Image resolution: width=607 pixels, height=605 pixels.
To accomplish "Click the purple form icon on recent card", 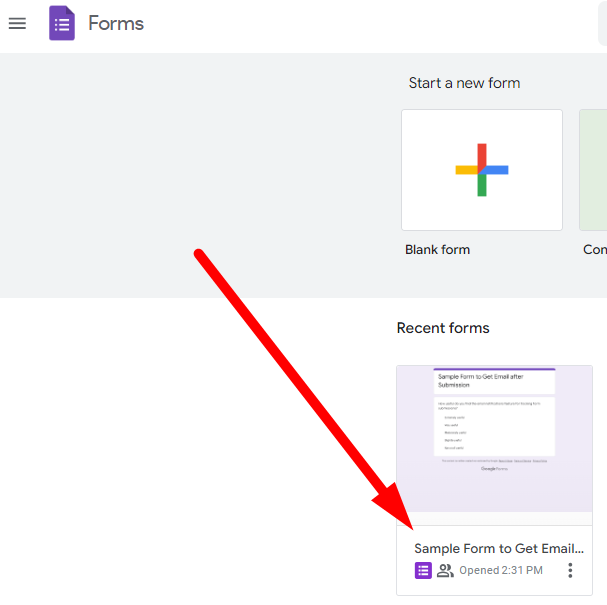I will click(423, 570).
